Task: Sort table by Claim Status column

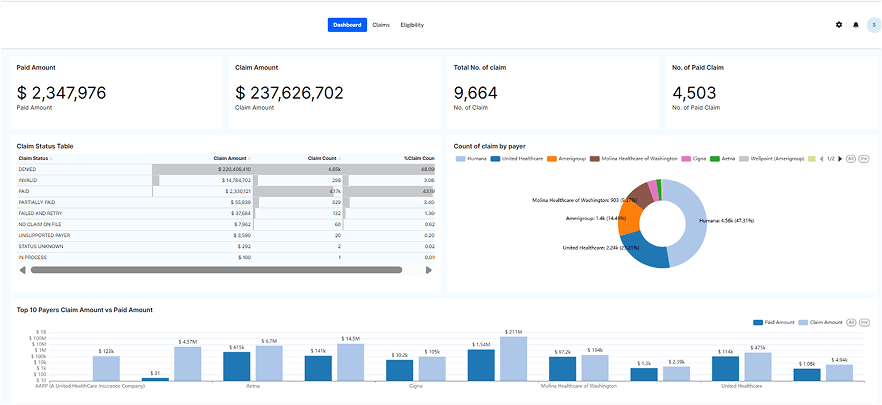Action: [34, 158]
